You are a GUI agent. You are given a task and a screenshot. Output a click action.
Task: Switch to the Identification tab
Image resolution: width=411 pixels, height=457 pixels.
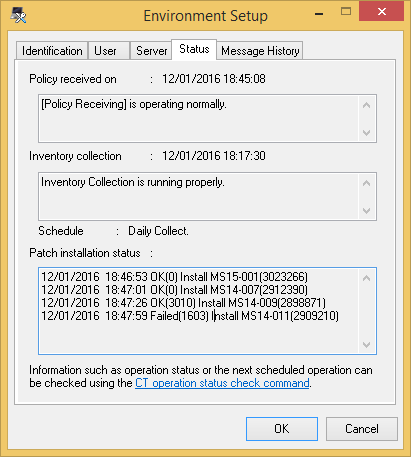pyautogui.click(x=52, y=51)
